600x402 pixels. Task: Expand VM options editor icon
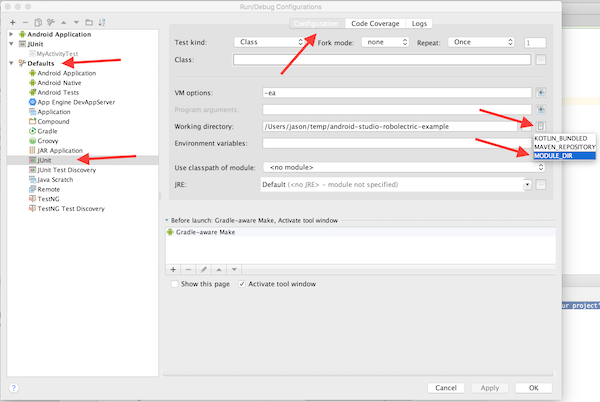pos(541,93)
